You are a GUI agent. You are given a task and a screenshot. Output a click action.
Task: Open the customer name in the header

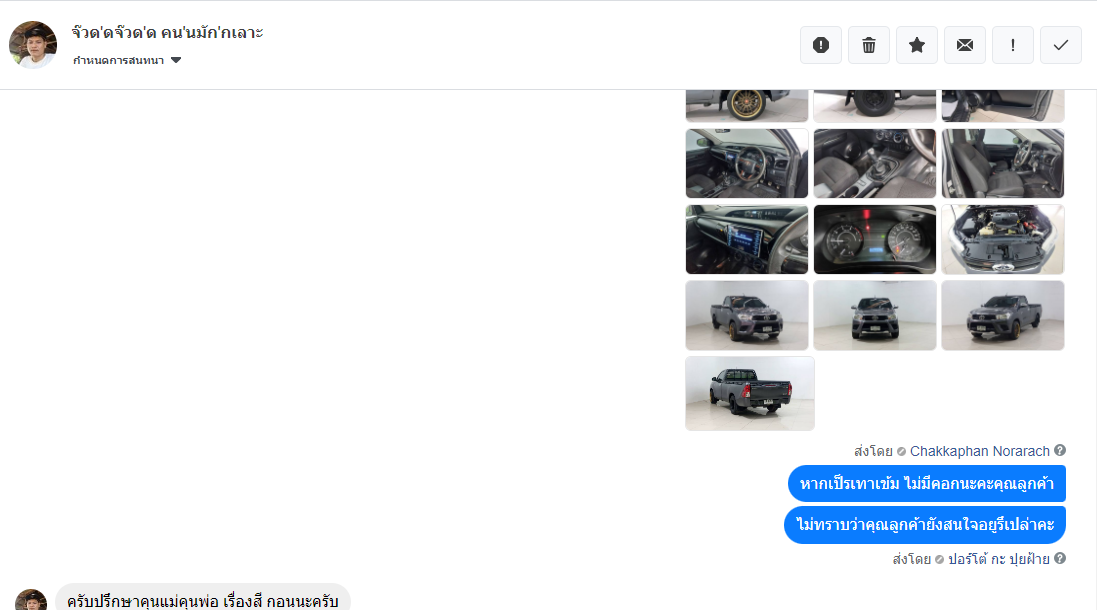167,32
